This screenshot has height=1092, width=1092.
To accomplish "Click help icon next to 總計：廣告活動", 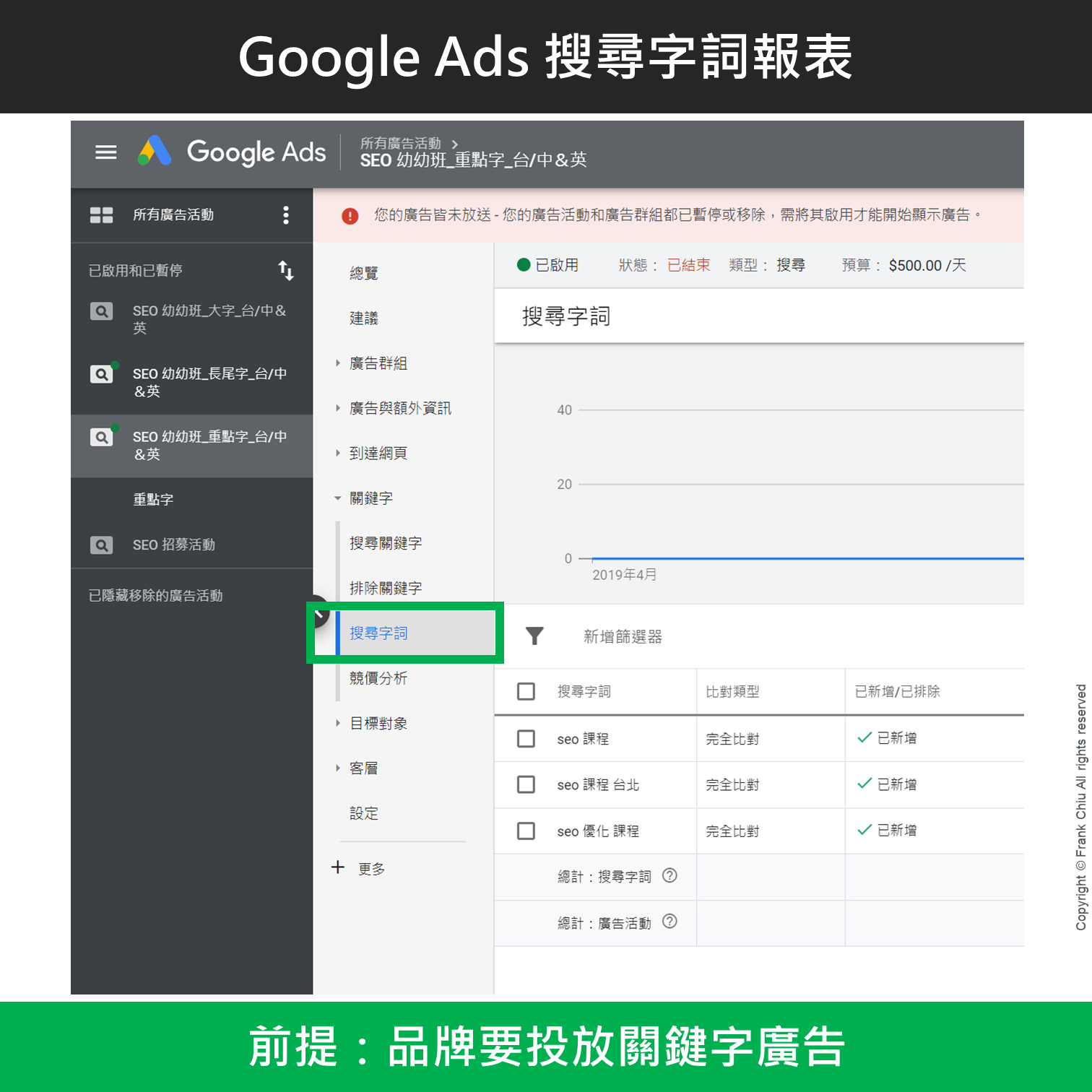I will tap(669, 922).
